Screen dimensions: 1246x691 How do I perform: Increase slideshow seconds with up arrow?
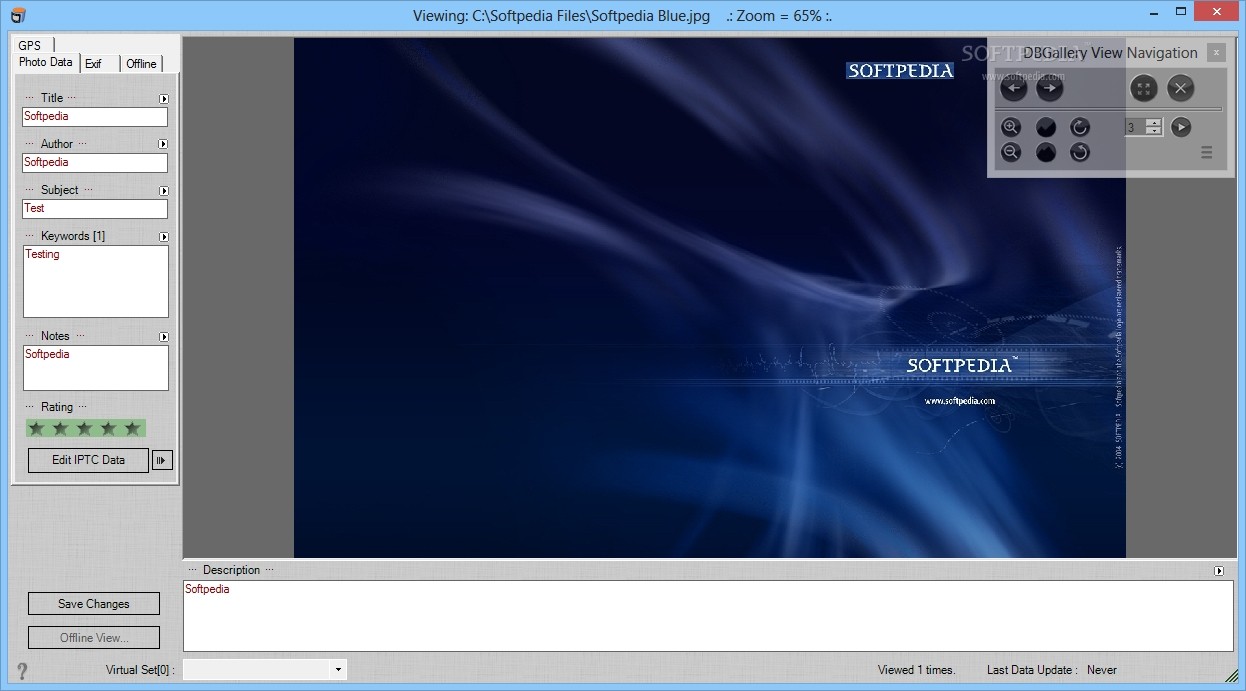click(x=1154, y=123)
